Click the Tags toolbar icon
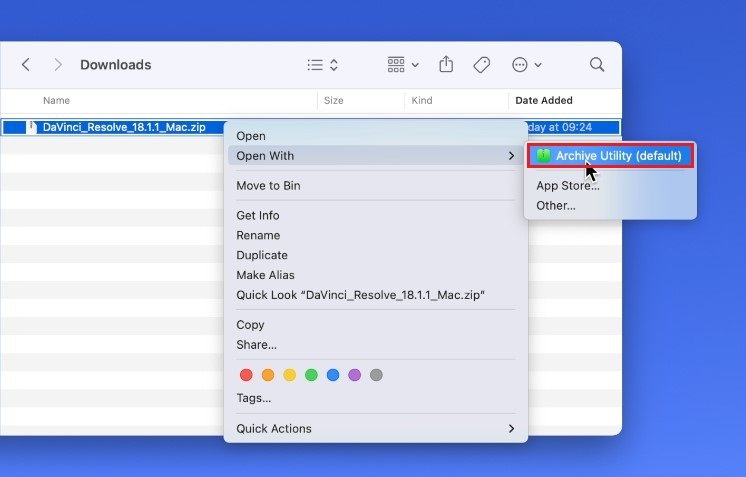The width and height of the screenshot is (746, 477). (x=481, y=65)
